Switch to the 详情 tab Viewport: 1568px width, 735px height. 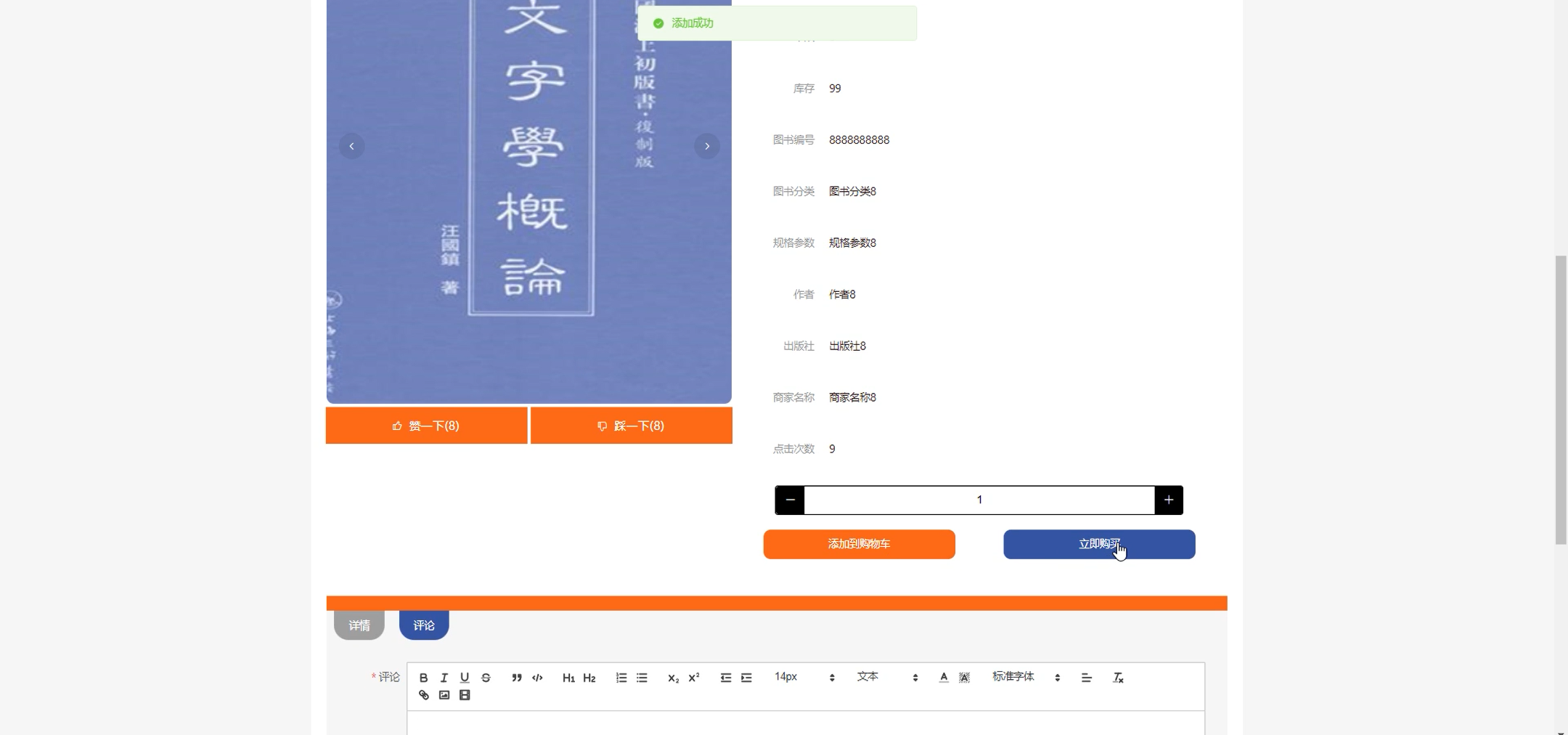pos(359,625)
